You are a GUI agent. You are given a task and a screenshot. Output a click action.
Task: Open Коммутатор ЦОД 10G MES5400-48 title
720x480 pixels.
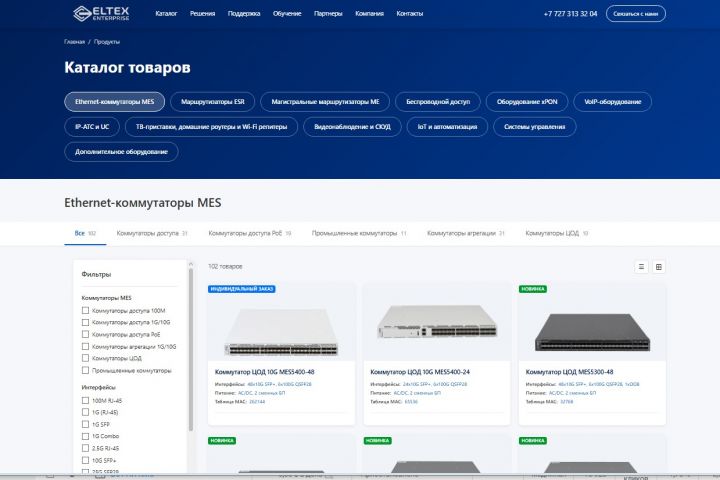point(264,372)
